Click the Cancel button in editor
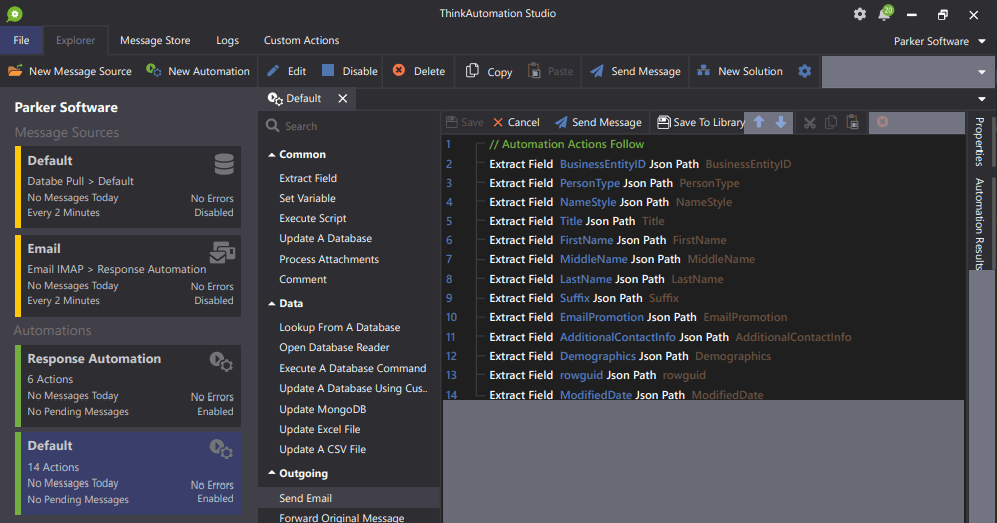 click(x=516, y=122)
